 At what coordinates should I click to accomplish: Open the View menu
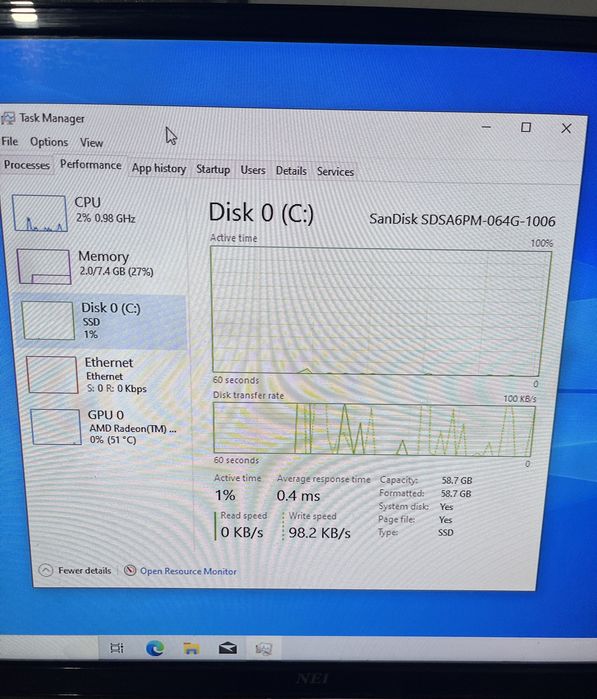coord(91,143)
